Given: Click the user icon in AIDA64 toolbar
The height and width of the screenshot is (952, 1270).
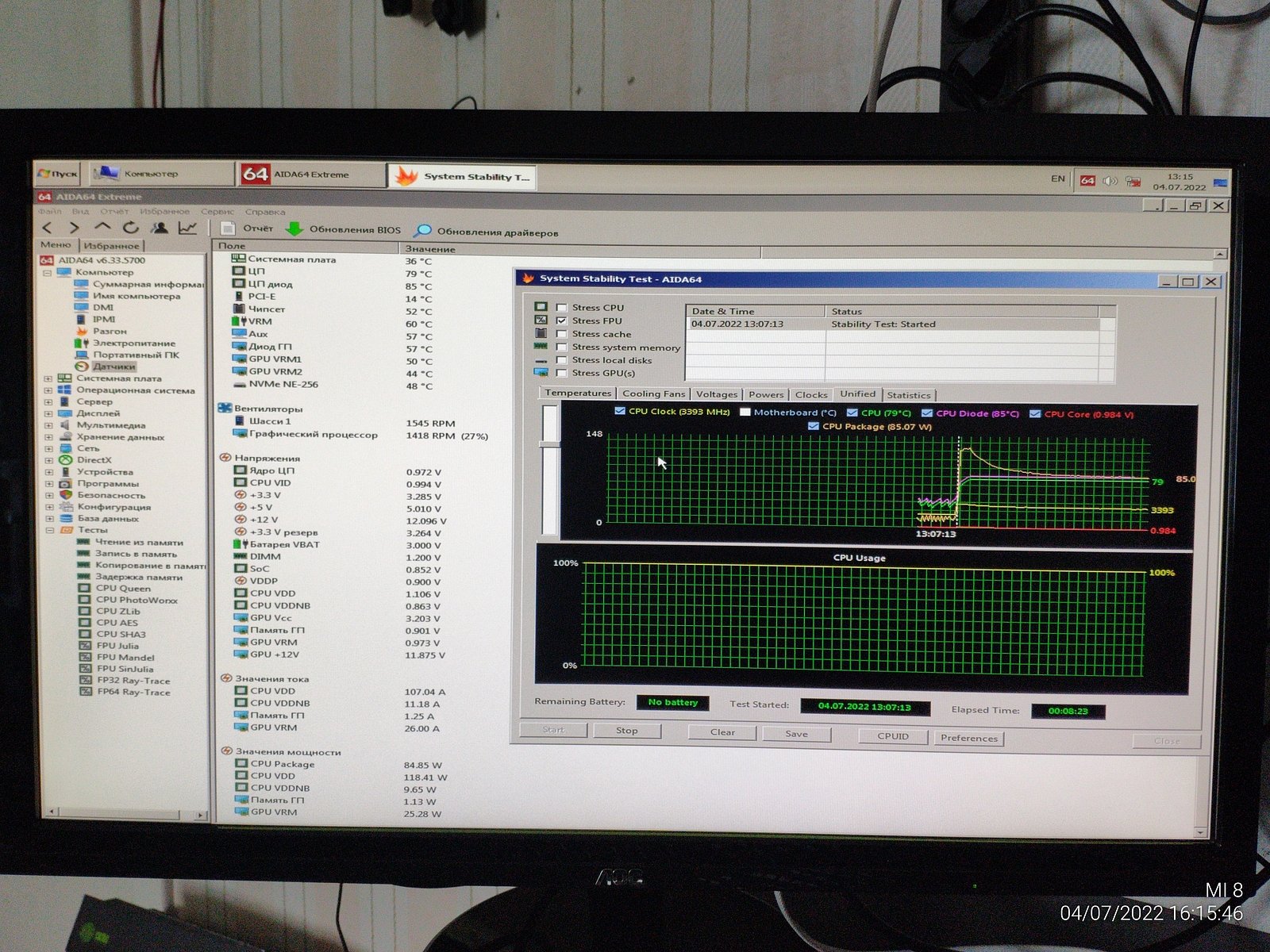Looking at the screenshot, I should point(160,228).
